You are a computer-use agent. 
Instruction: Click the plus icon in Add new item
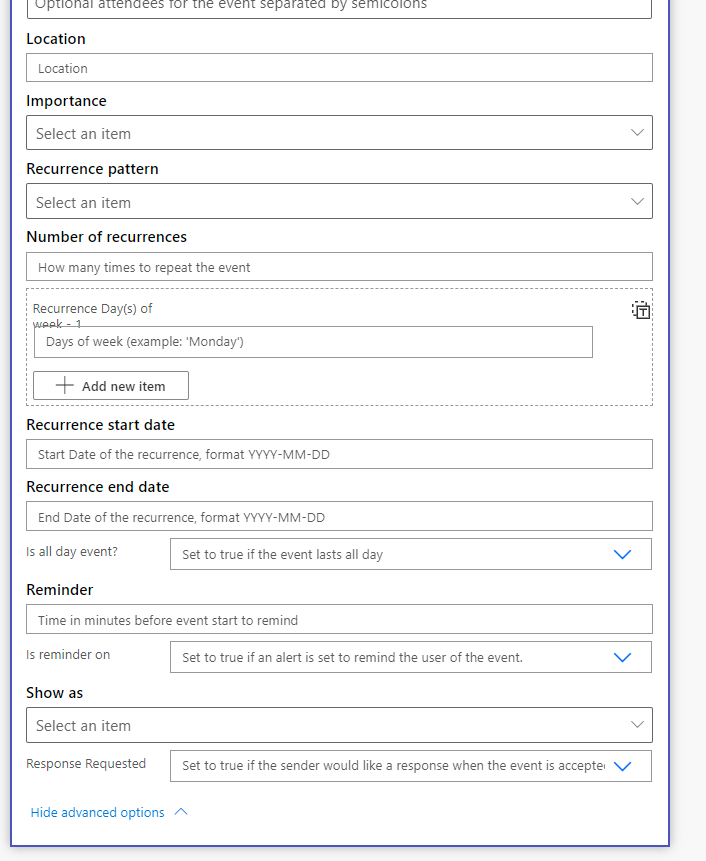pos(65,386)
